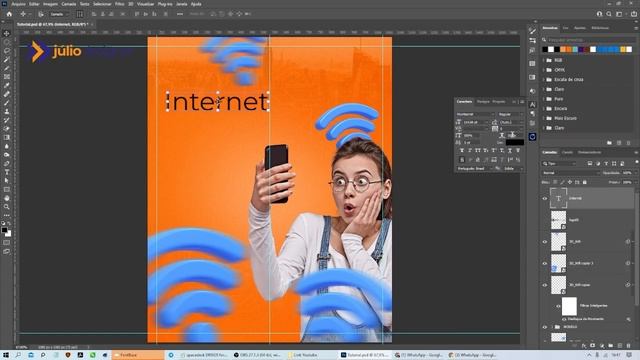Hide the Internet text layer
The height and width of the screenshot is (360, 640).
point(544,199)
